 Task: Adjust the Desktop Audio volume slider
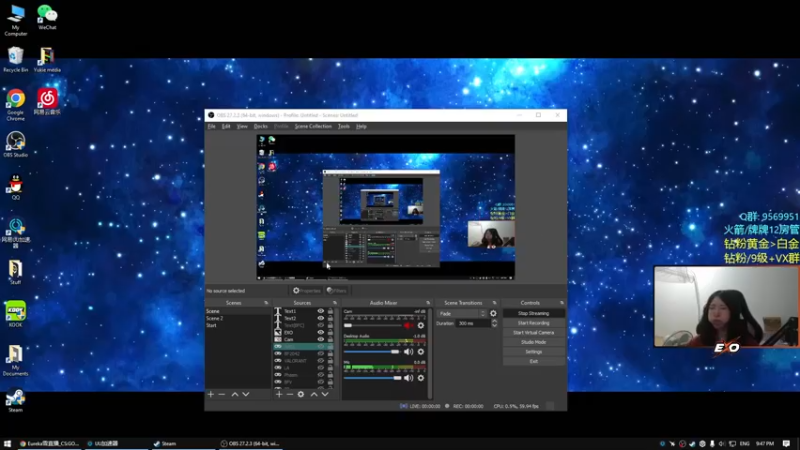(372, 352)
